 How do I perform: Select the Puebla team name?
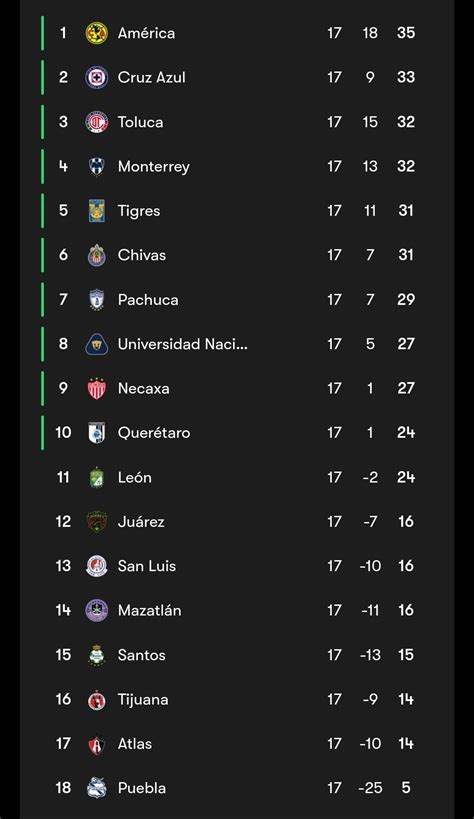click(x=142, y=788)
